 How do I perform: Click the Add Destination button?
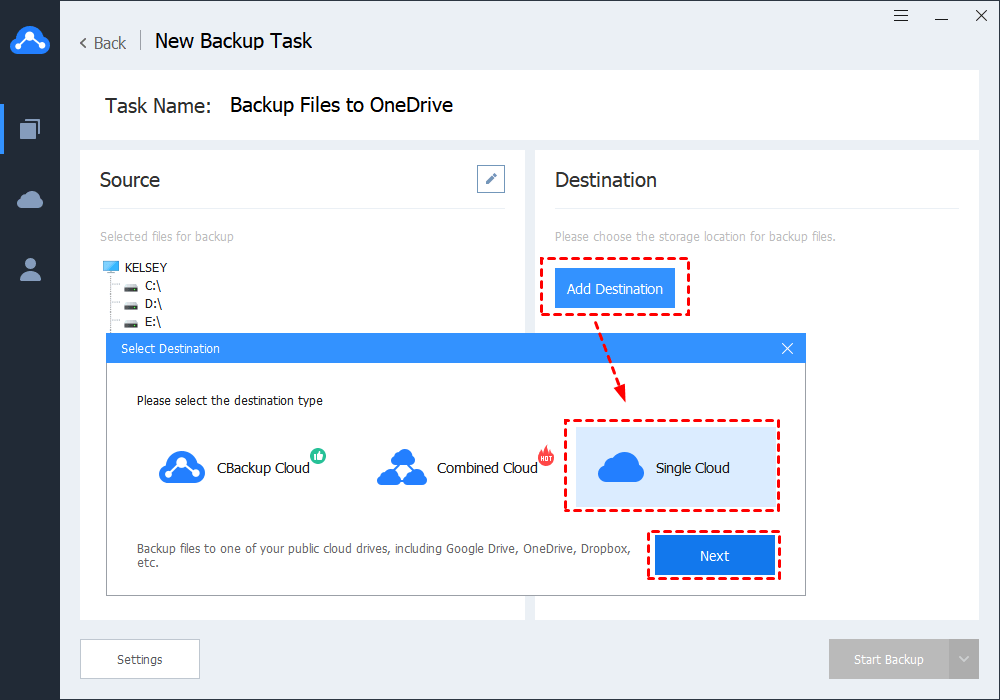pyautogui.click(x=615, y=288)
